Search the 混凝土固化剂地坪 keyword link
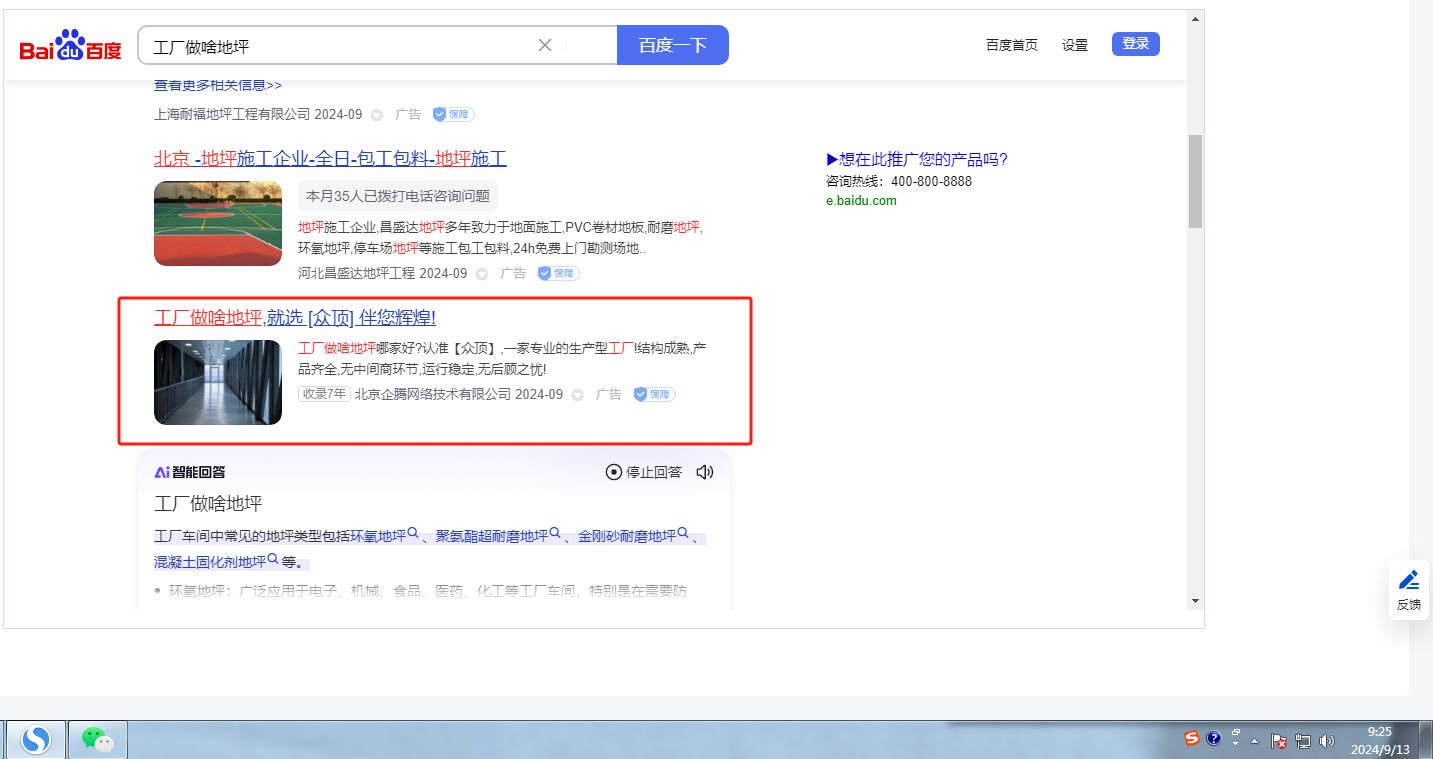Screen dimensions: 1433x759 tap(217, 561)
